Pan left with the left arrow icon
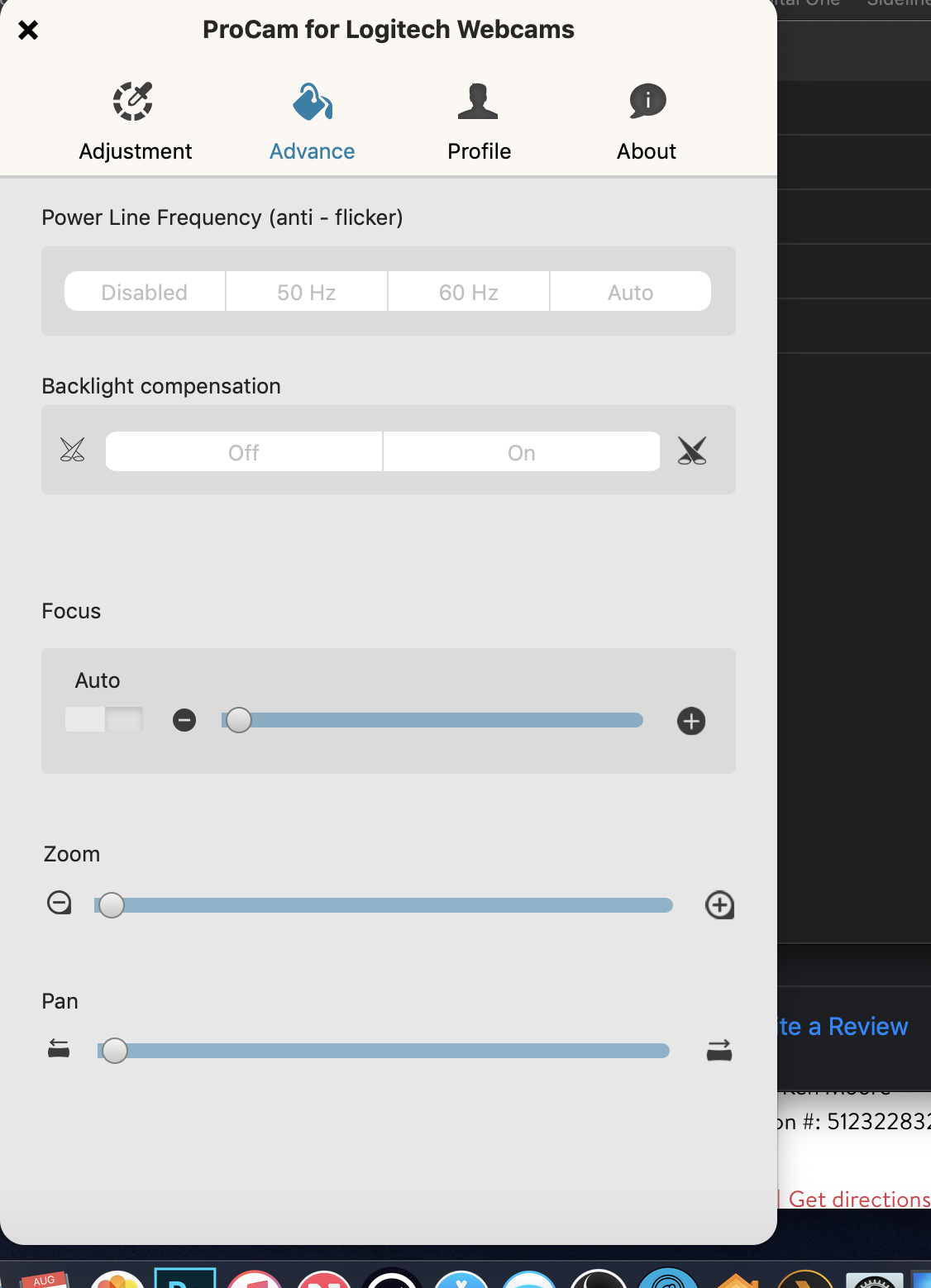Viewport: 931px width, 1288px height. (59, 1049)
